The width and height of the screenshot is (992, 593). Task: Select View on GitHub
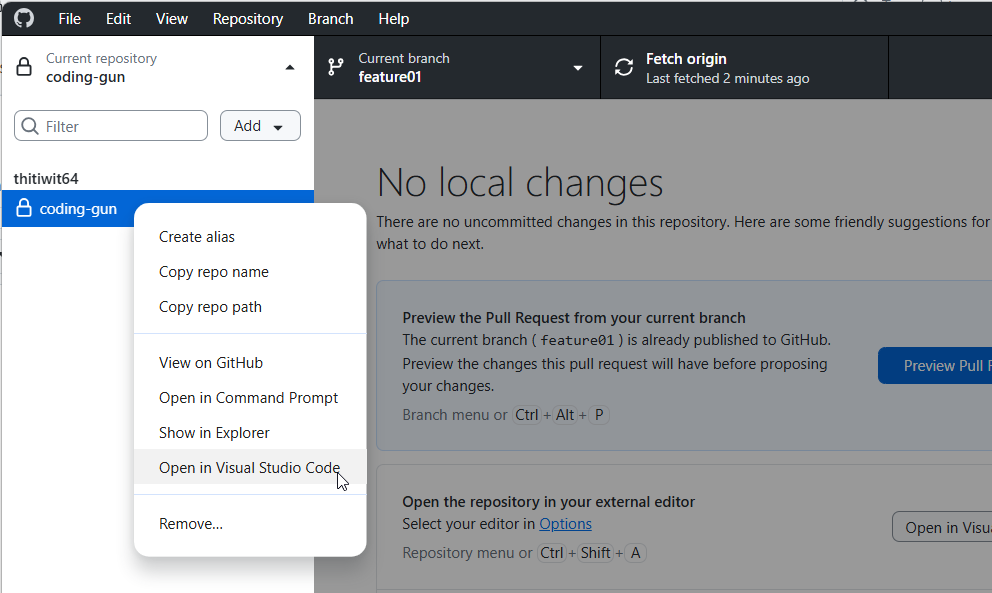click(x=250, y=363)
